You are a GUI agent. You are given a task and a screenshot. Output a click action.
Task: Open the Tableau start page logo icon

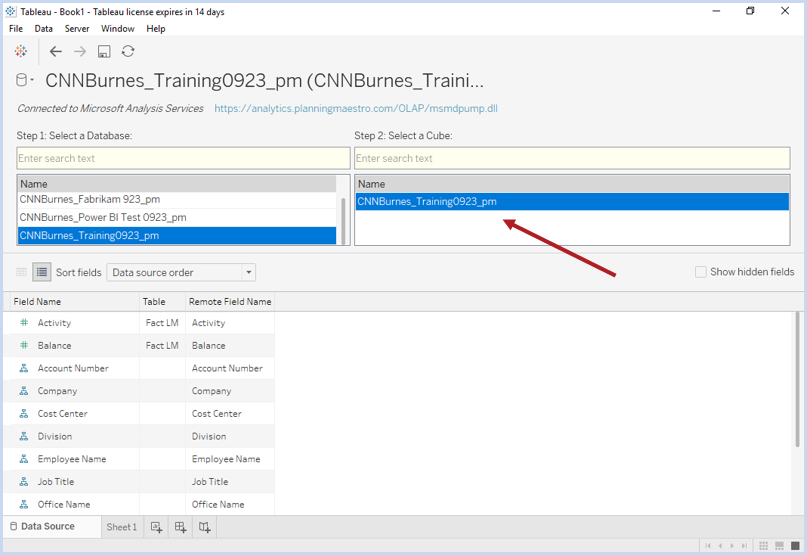coord(21,51)
